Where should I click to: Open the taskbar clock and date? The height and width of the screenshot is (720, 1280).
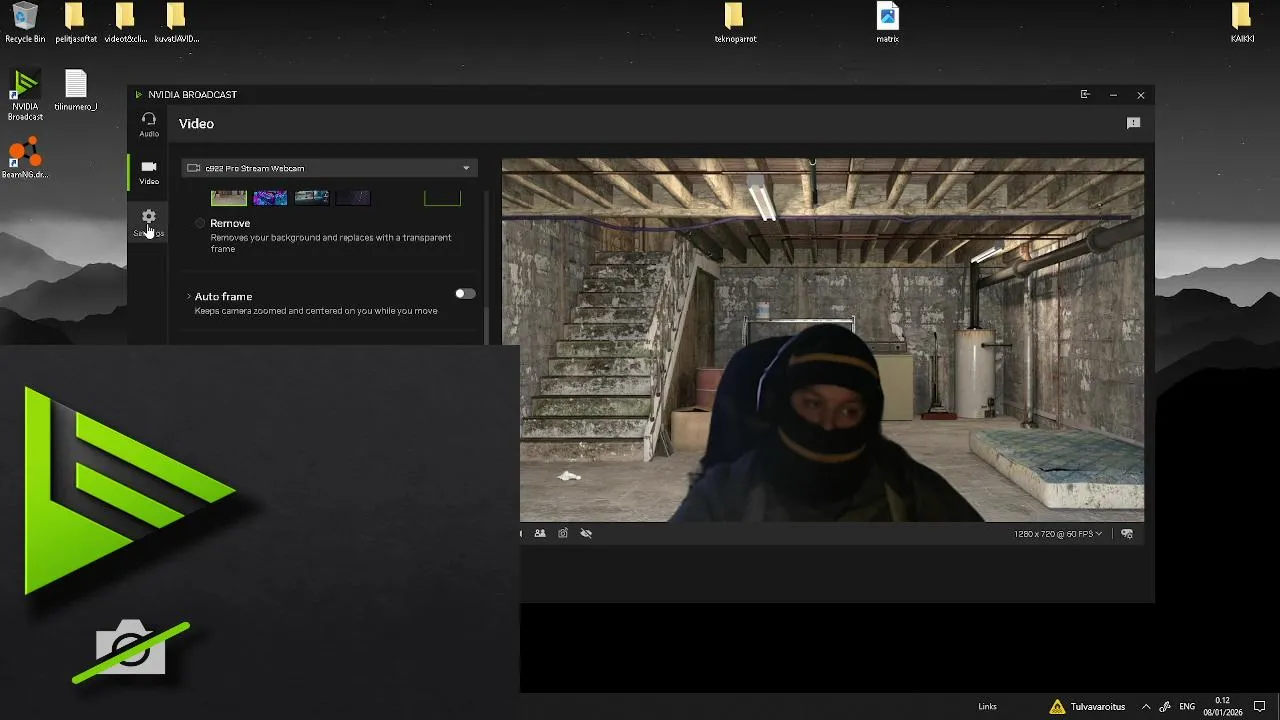tap(1222, 707)
